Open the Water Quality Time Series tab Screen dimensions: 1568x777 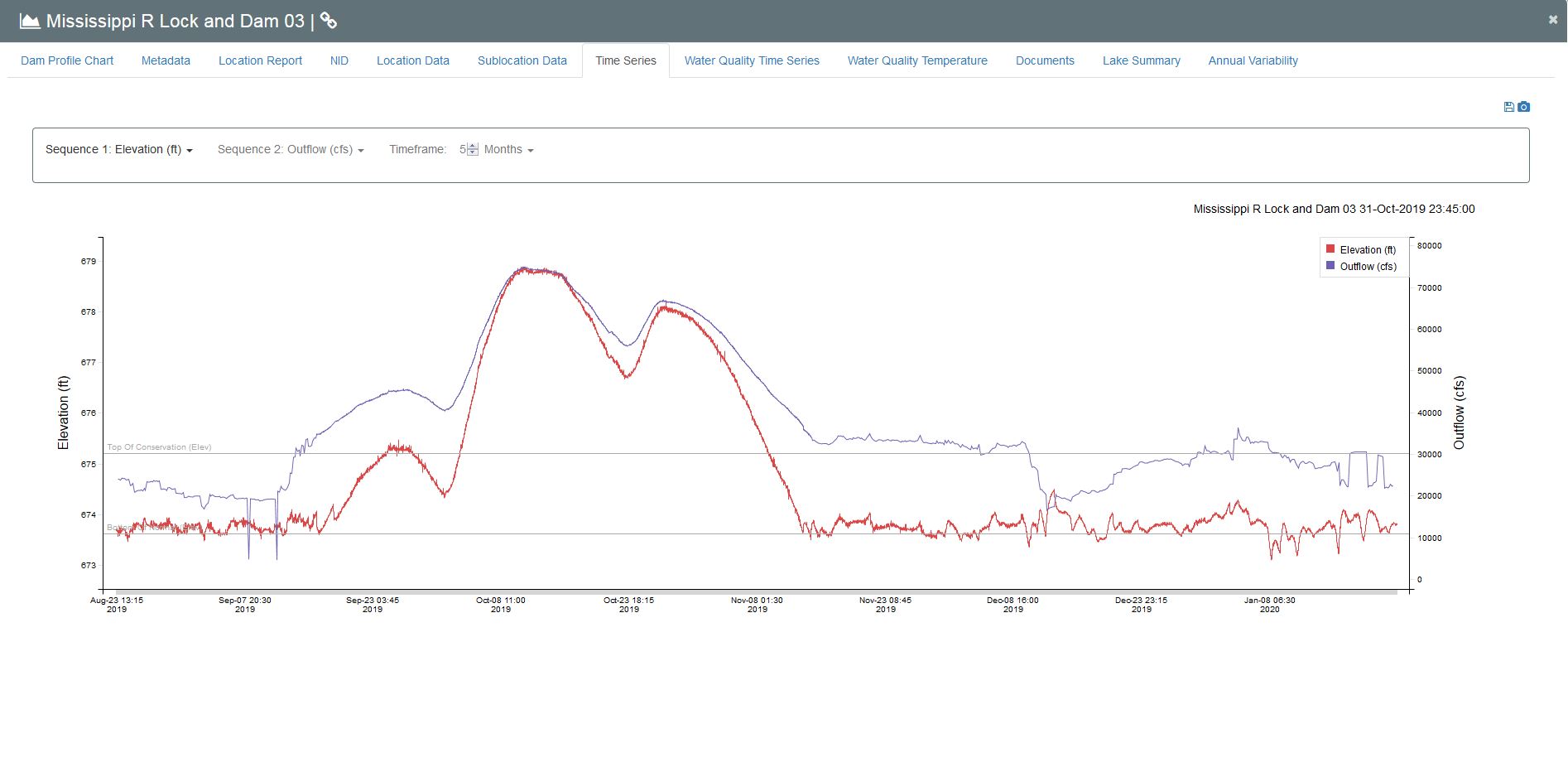[752, 60]
